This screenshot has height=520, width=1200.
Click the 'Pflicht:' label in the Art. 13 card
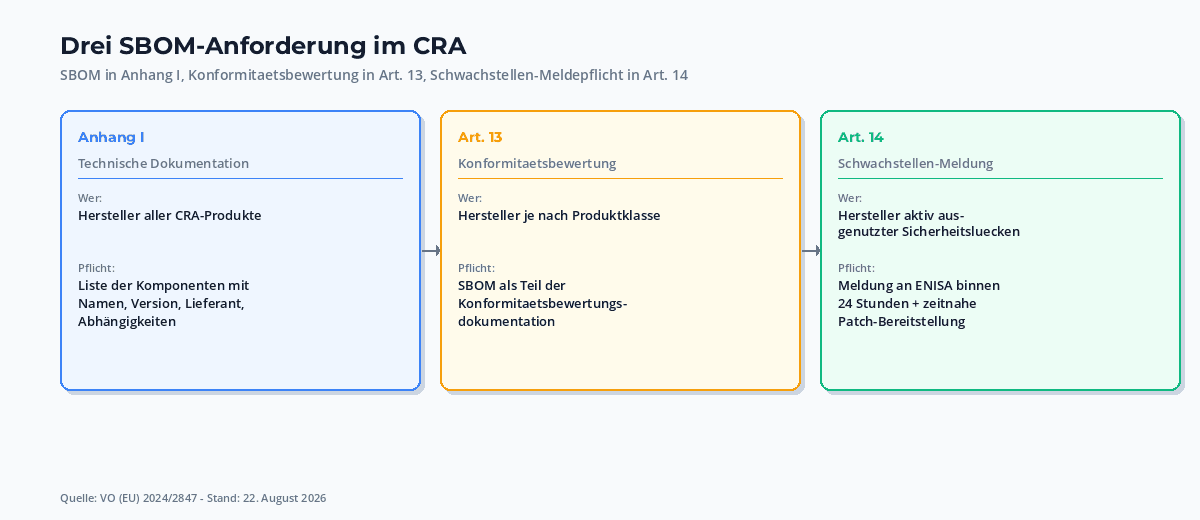(x=476, y=268)
